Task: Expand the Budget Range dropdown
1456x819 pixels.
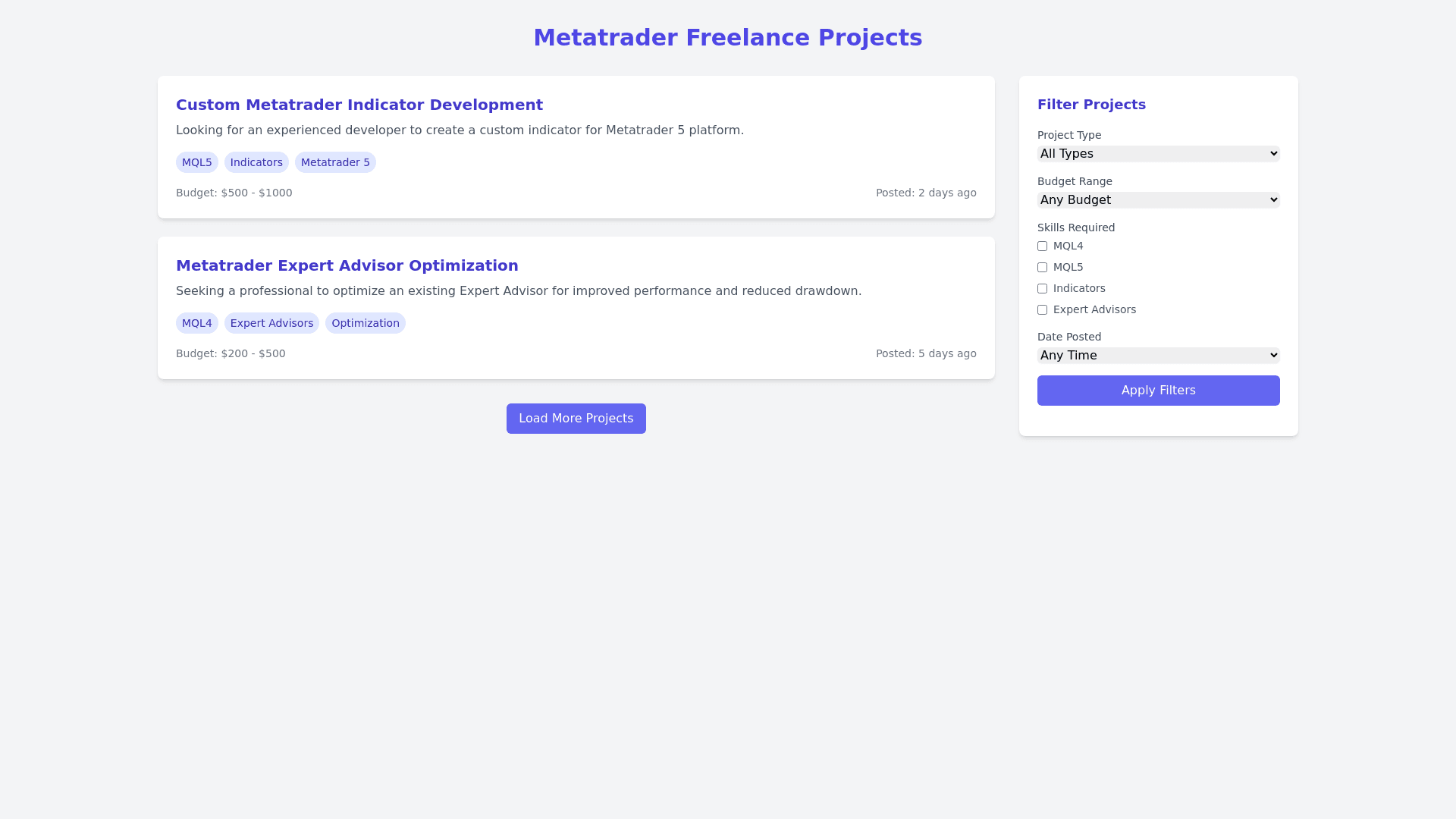Action: point(1158,200)
